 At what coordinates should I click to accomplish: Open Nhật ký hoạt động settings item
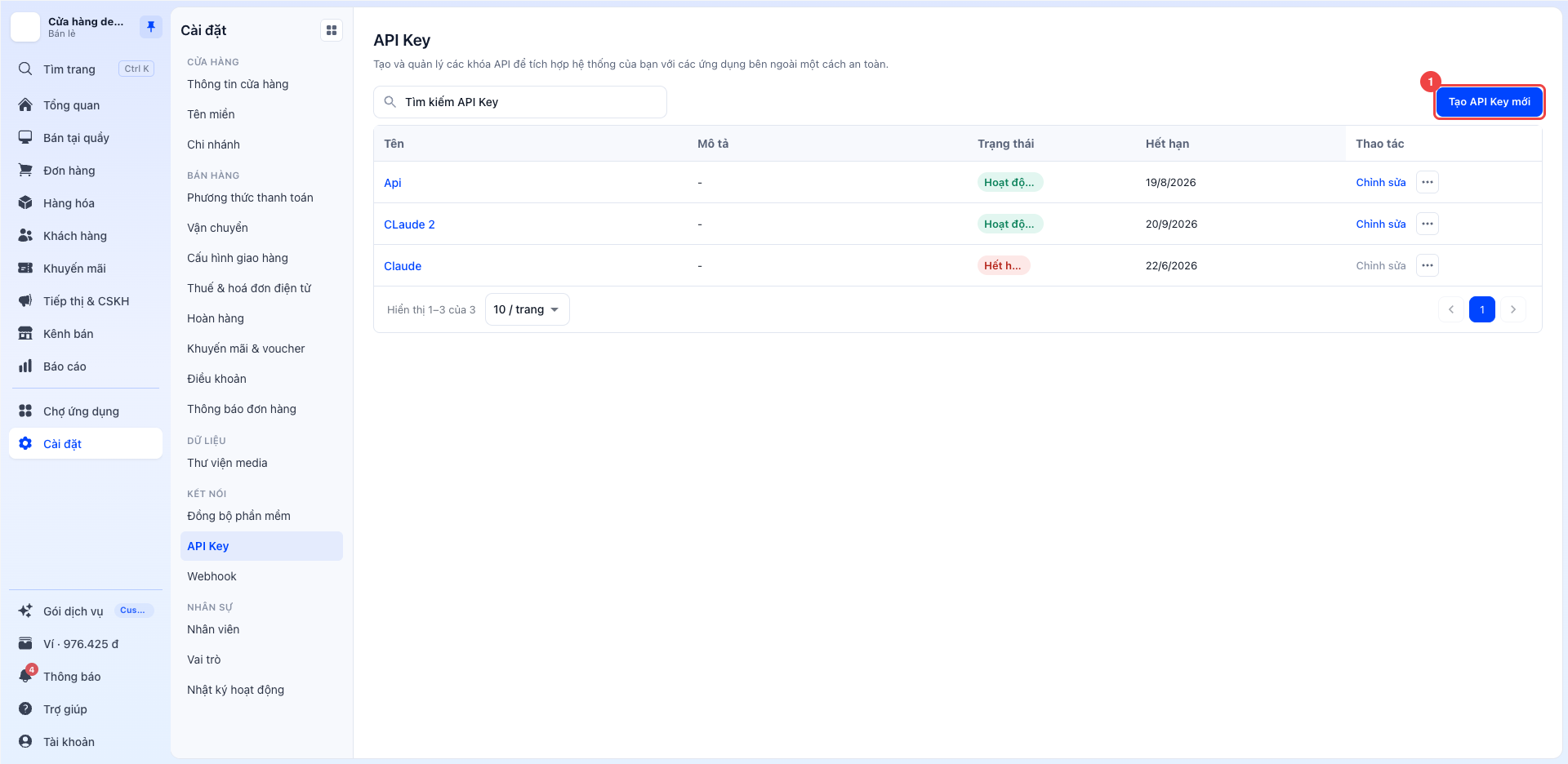(261, 690)
